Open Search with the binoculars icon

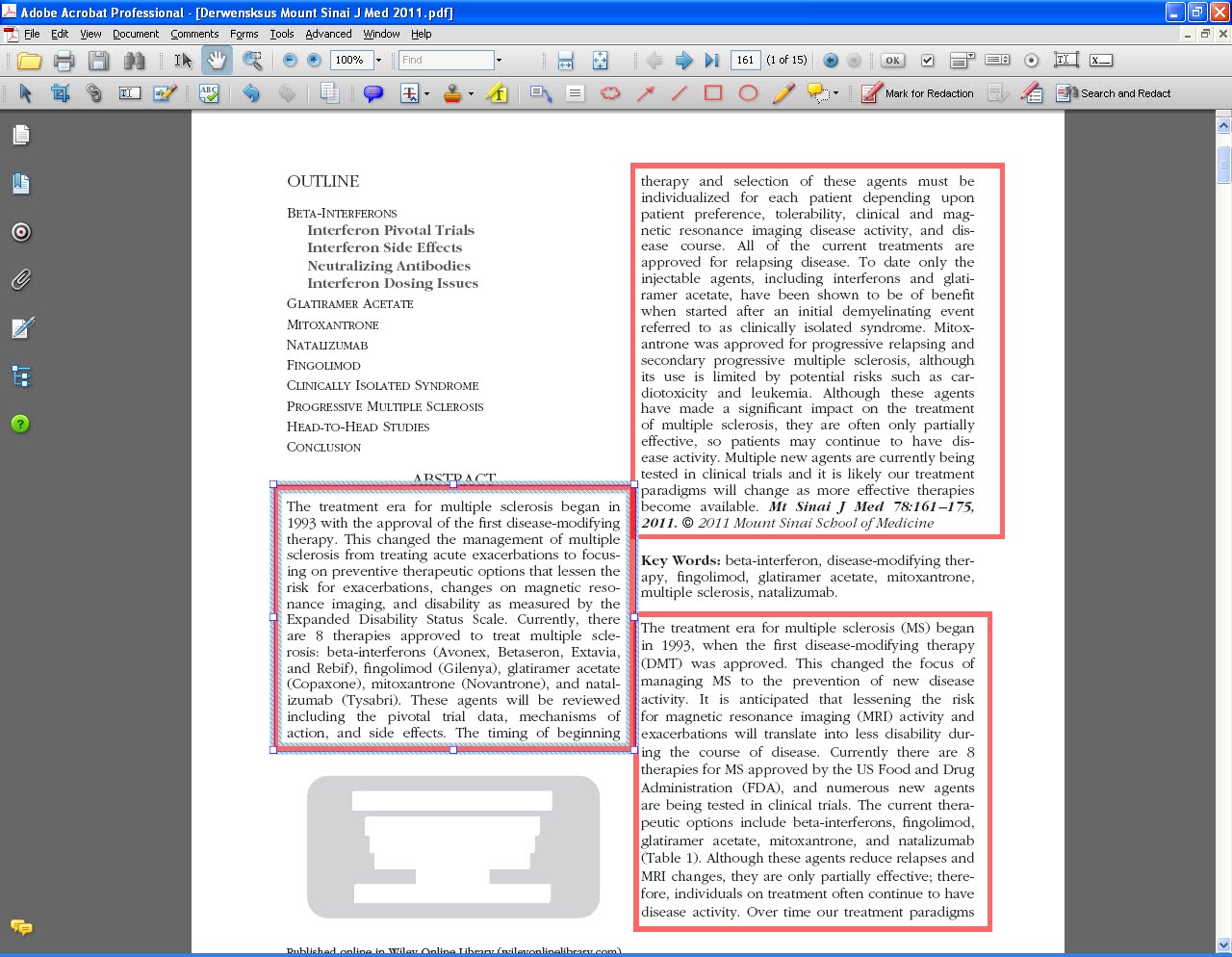[x=134, y=61]
